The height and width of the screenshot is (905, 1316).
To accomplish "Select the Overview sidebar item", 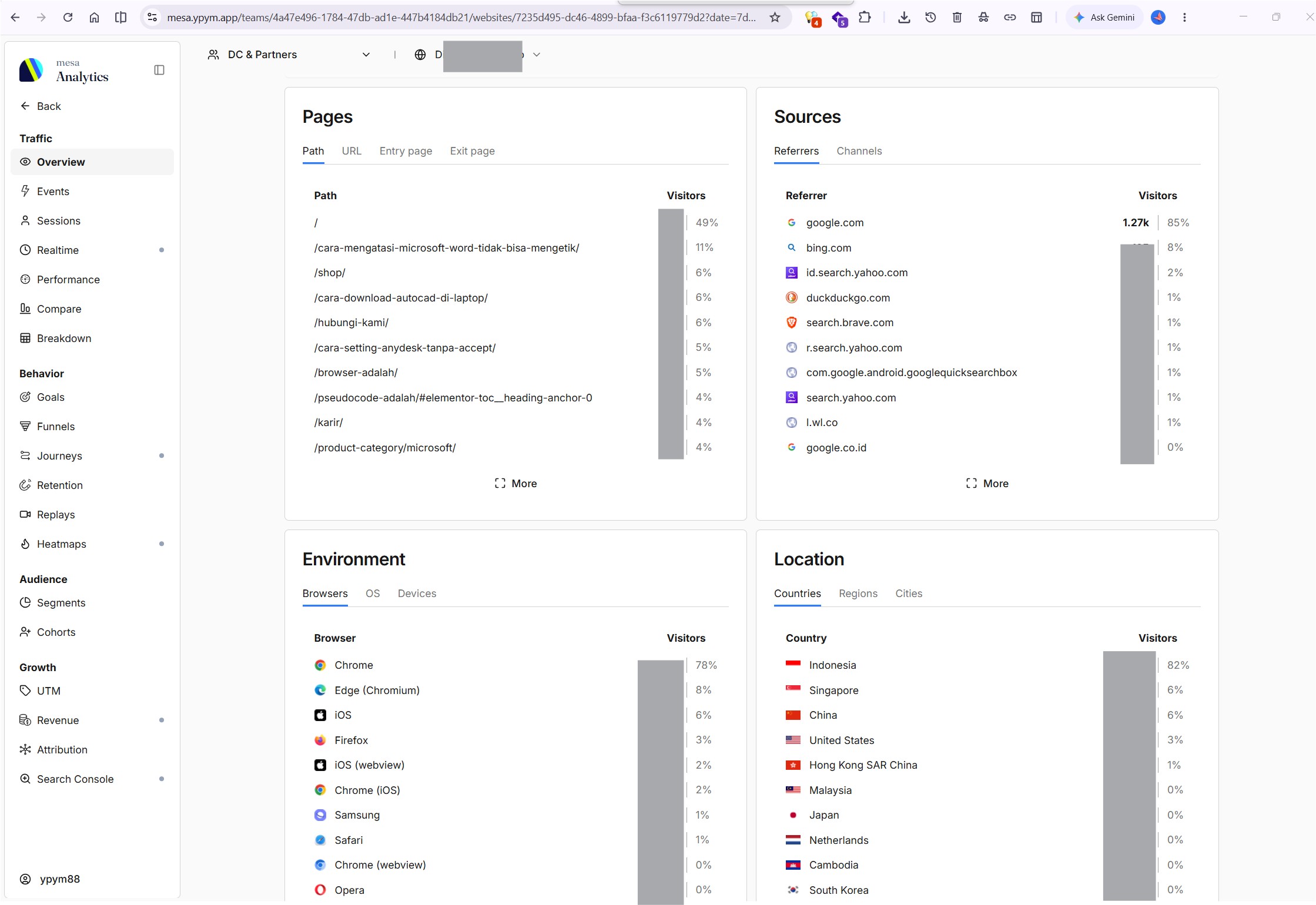I will pos(92,162).
